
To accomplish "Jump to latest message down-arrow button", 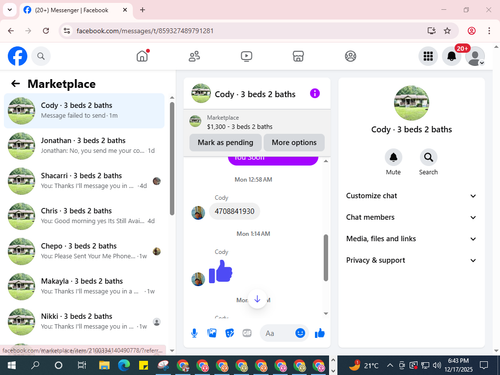I will 257,299.
